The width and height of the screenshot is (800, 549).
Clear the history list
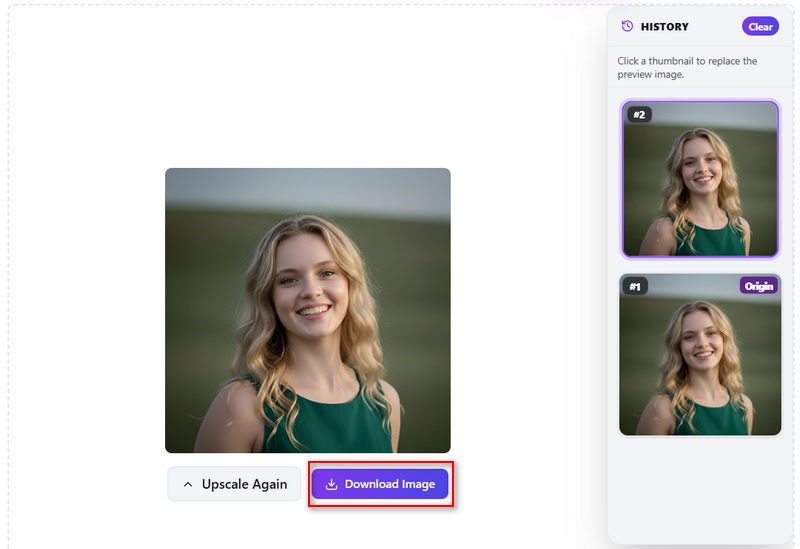pyautogui.click(x=760, y=27)
